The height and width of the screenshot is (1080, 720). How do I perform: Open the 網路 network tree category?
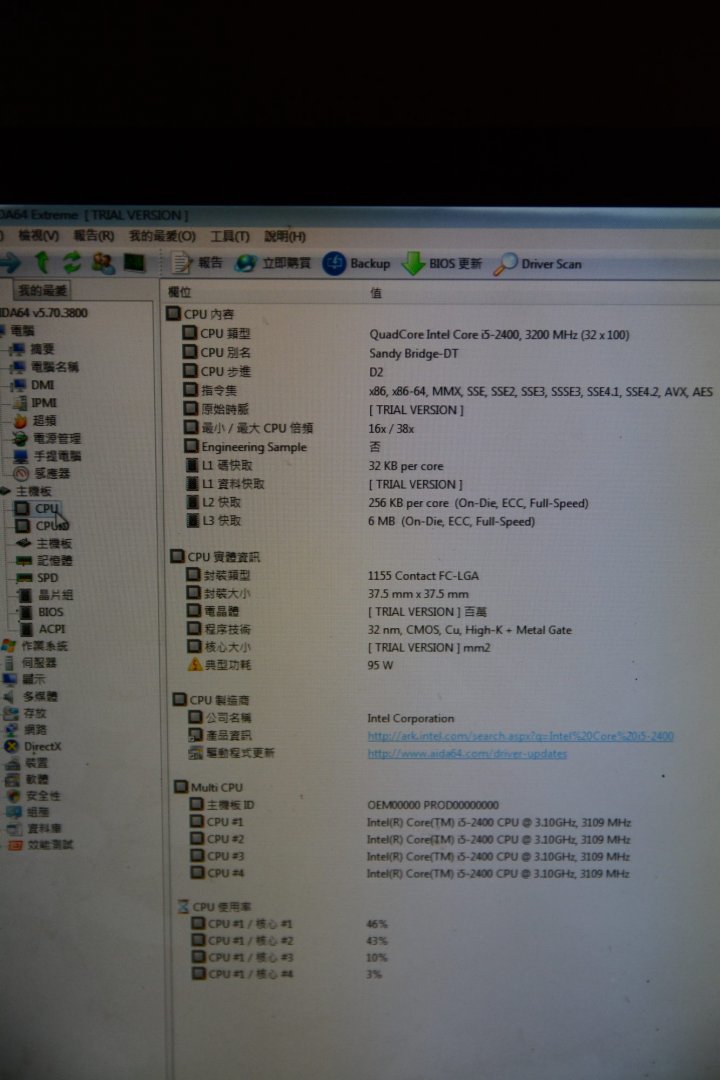click(26, 729)
